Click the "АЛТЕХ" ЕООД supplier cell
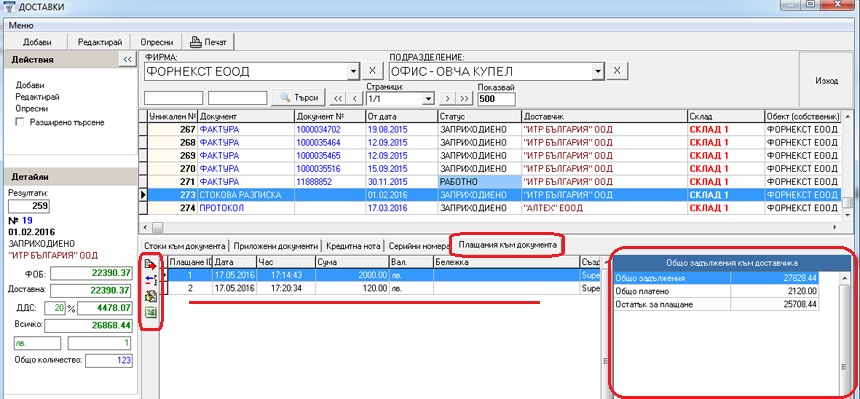Viewport: 860px width, 399px height. (604, 208)
